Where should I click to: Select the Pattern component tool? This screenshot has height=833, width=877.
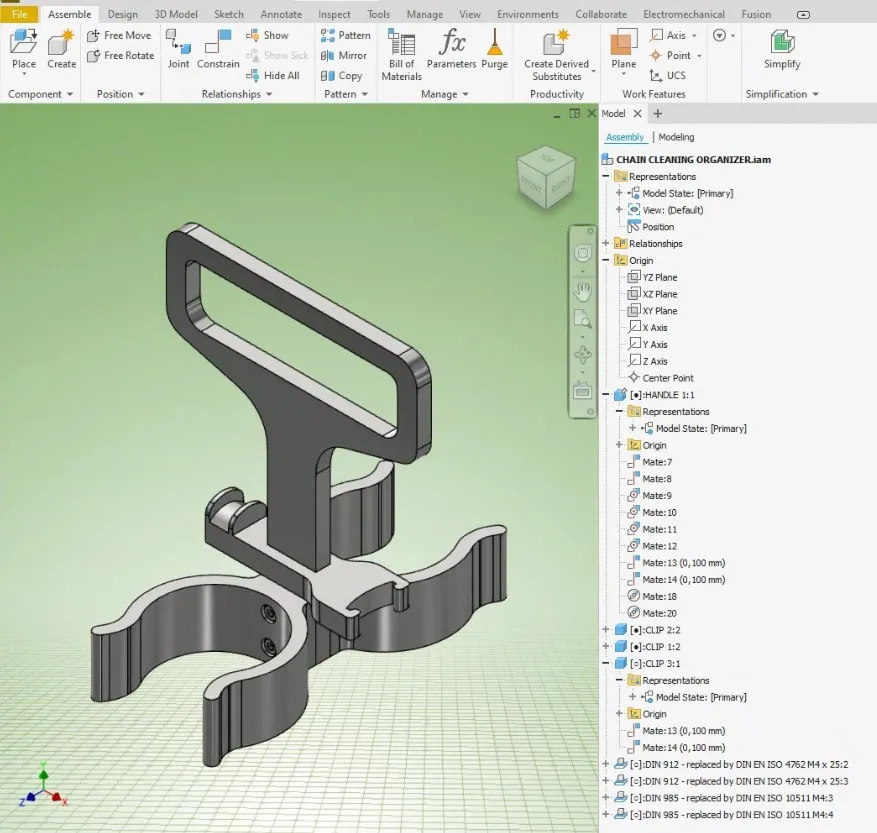coord(345,35)
